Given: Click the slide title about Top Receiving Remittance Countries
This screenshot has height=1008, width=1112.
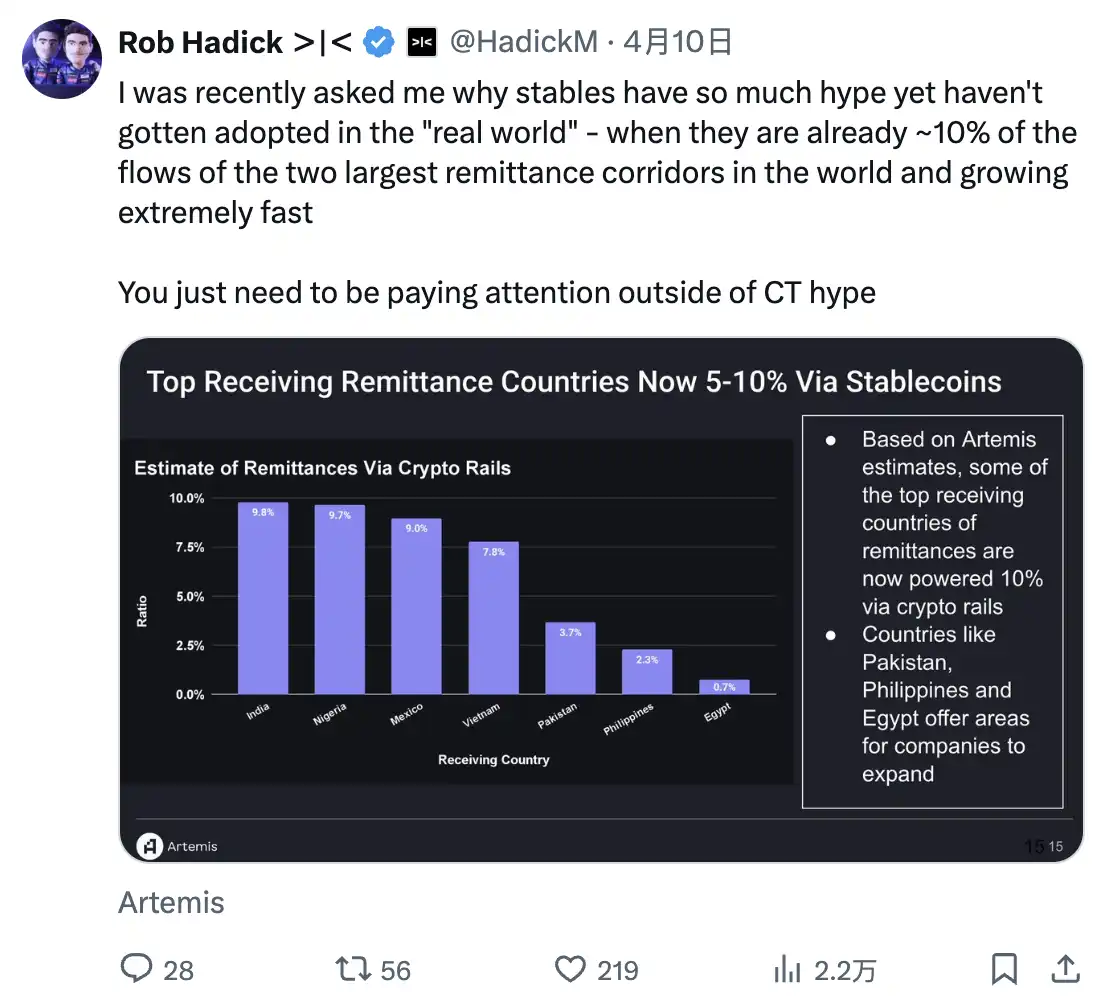Looking at the screenshot, I should [574, 381].
